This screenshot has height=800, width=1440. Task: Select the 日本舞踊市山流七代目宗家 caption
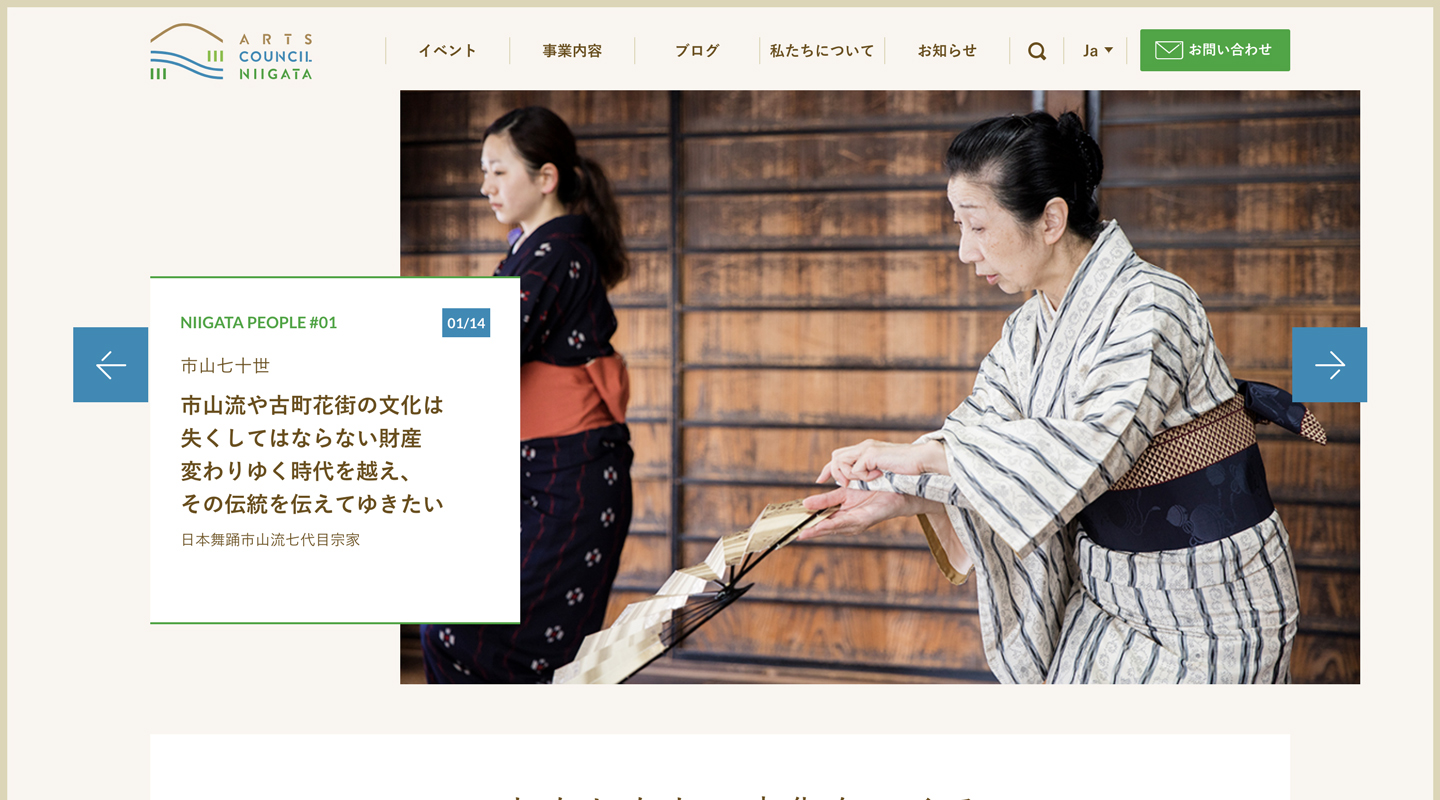(270, 540)
